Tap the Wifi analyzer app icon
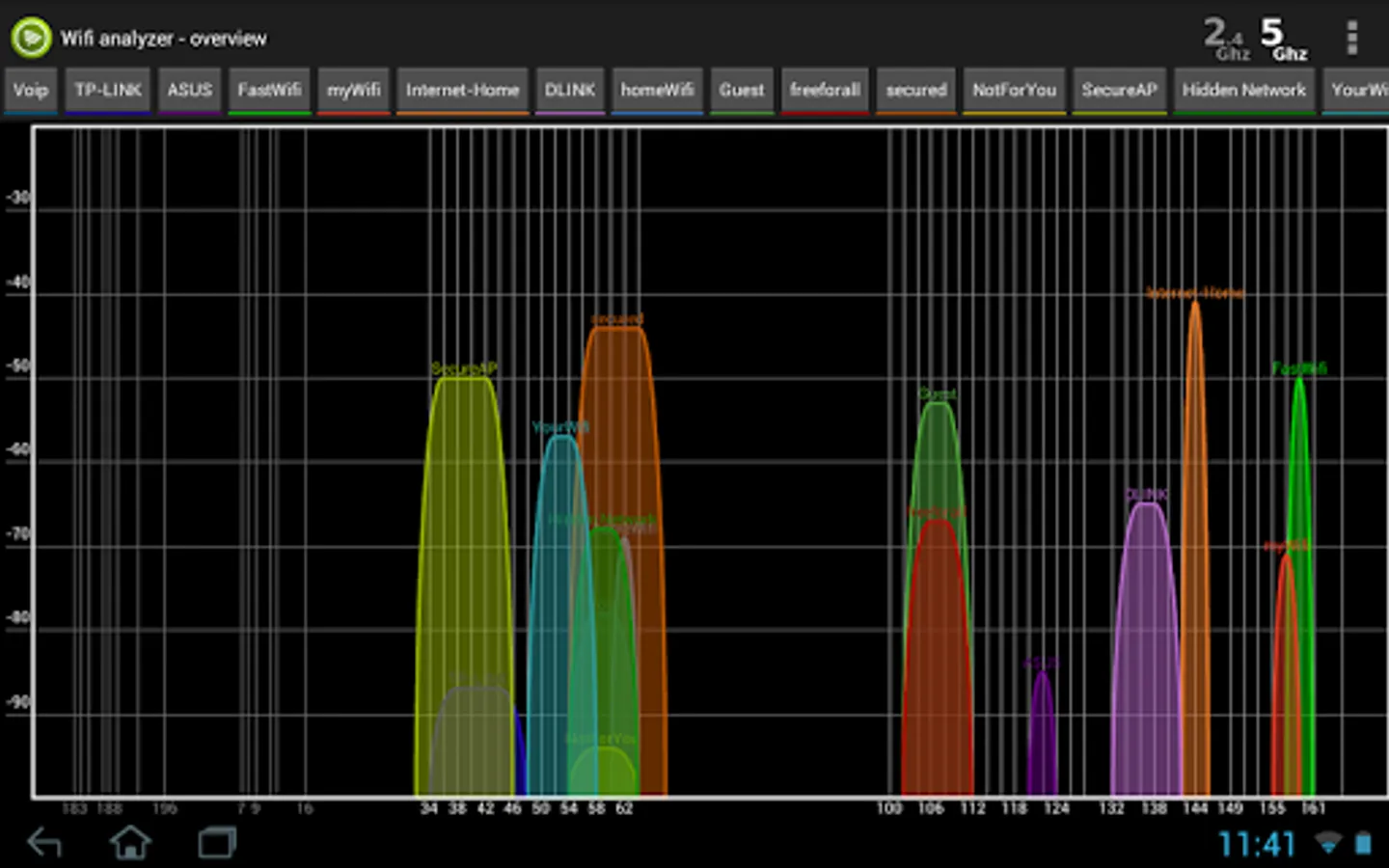Image resolution: width=1389 pixels, height=868 pixels. click(31, 39)
